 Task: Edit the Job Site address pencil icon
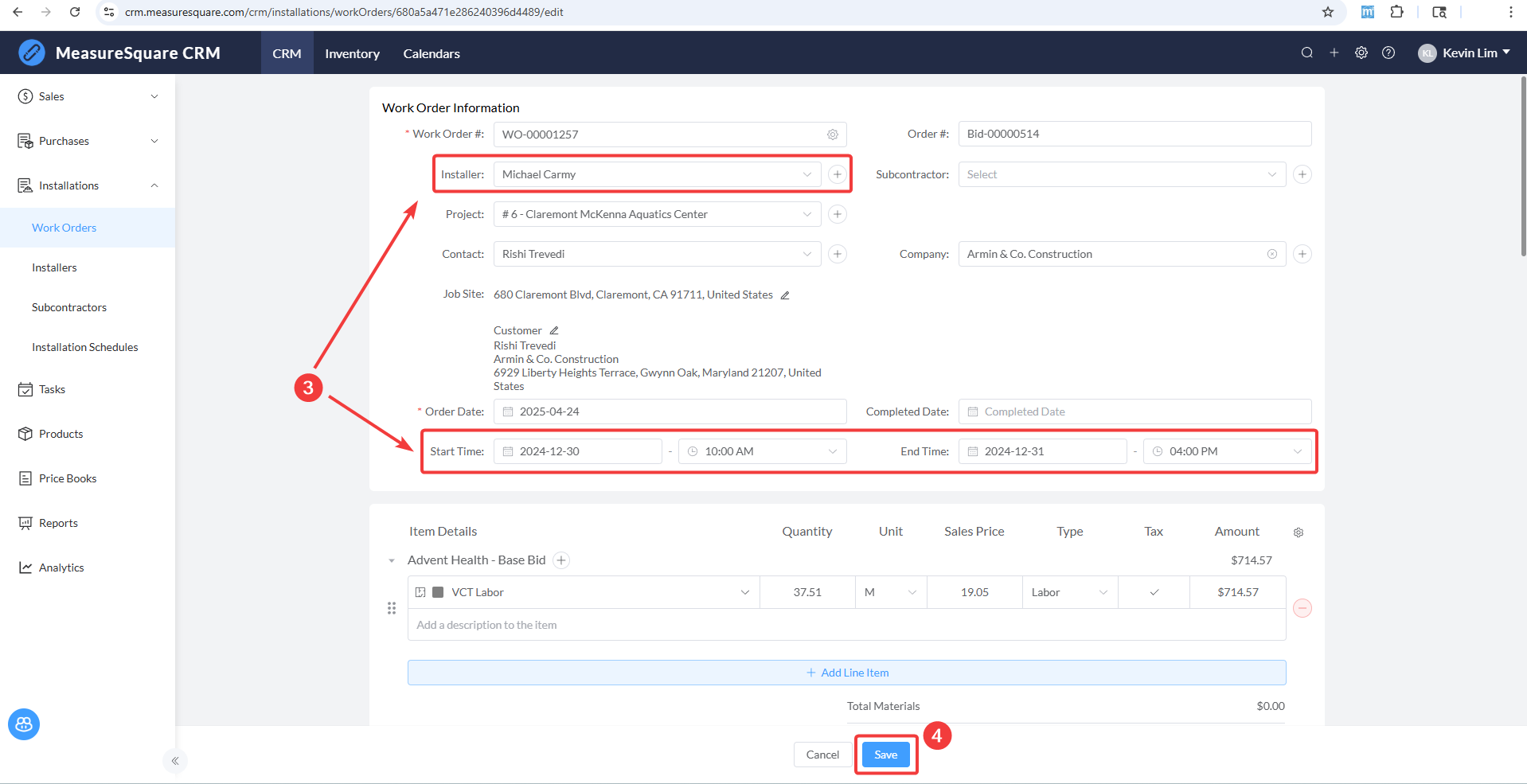coord(785,295)
